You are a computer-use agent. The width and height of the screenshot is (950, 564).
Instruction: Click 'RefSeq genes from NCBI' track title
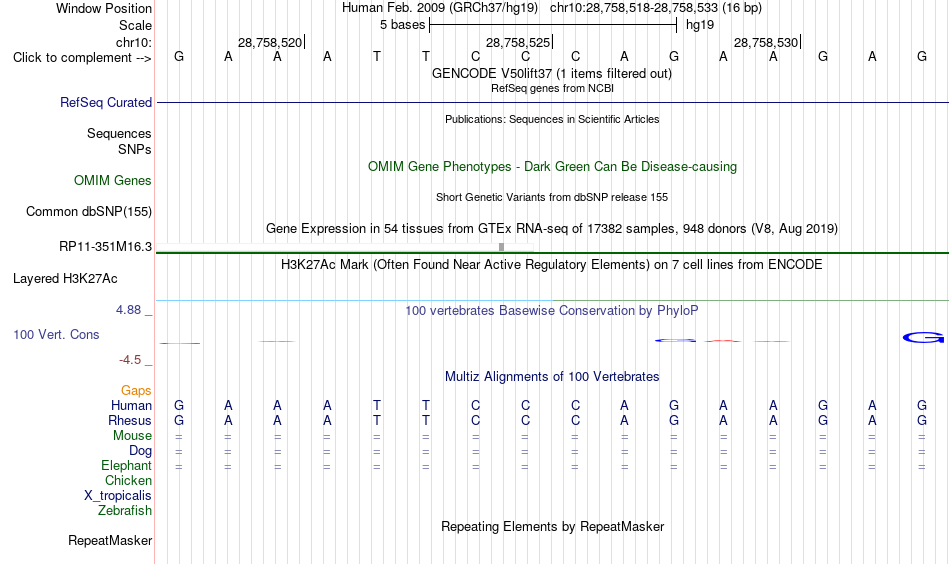[x=552, y=88]
